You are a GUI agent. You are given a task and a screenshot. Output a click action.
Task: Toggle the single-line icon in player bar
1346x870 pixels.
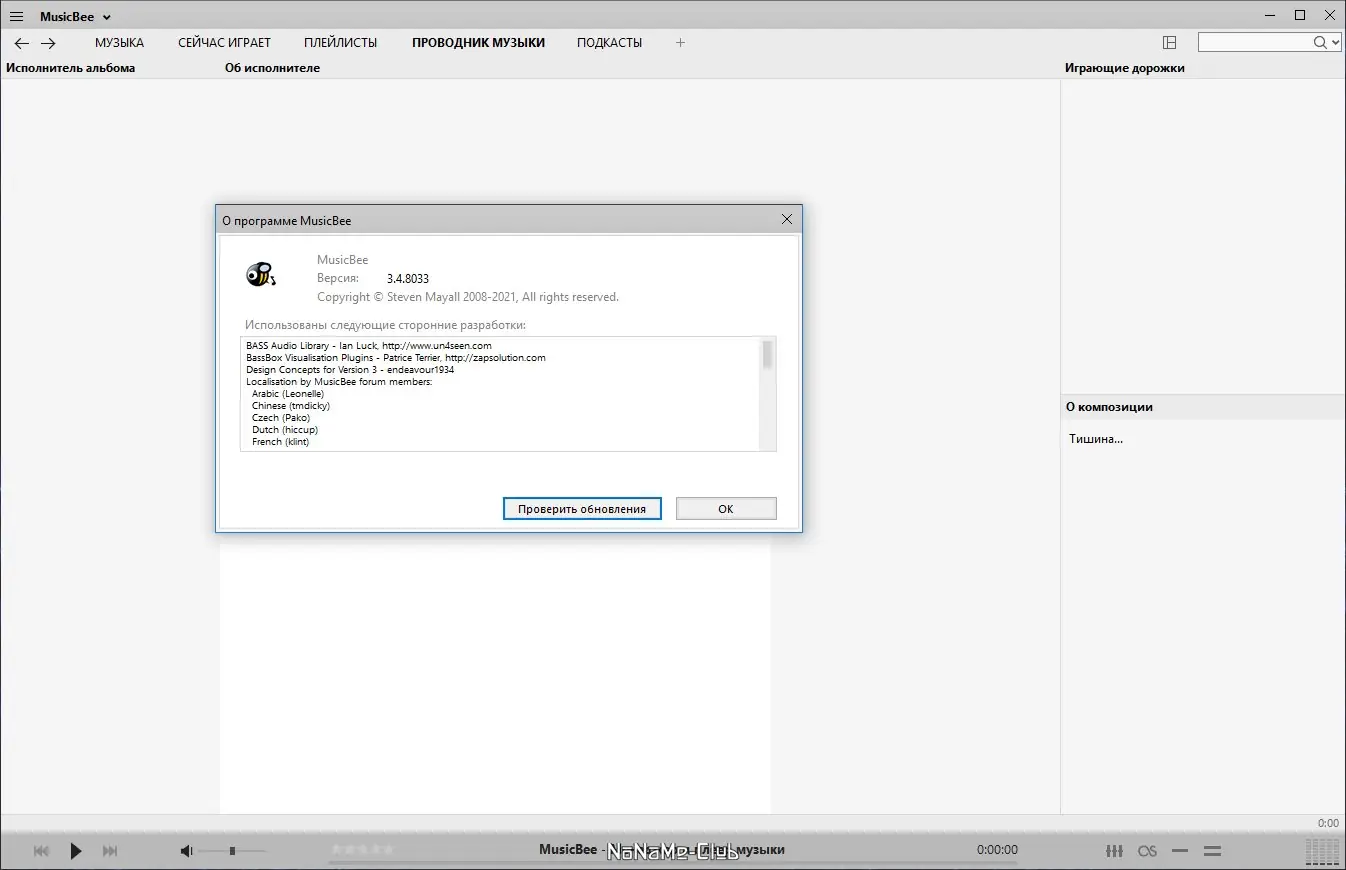[1181, 851]
